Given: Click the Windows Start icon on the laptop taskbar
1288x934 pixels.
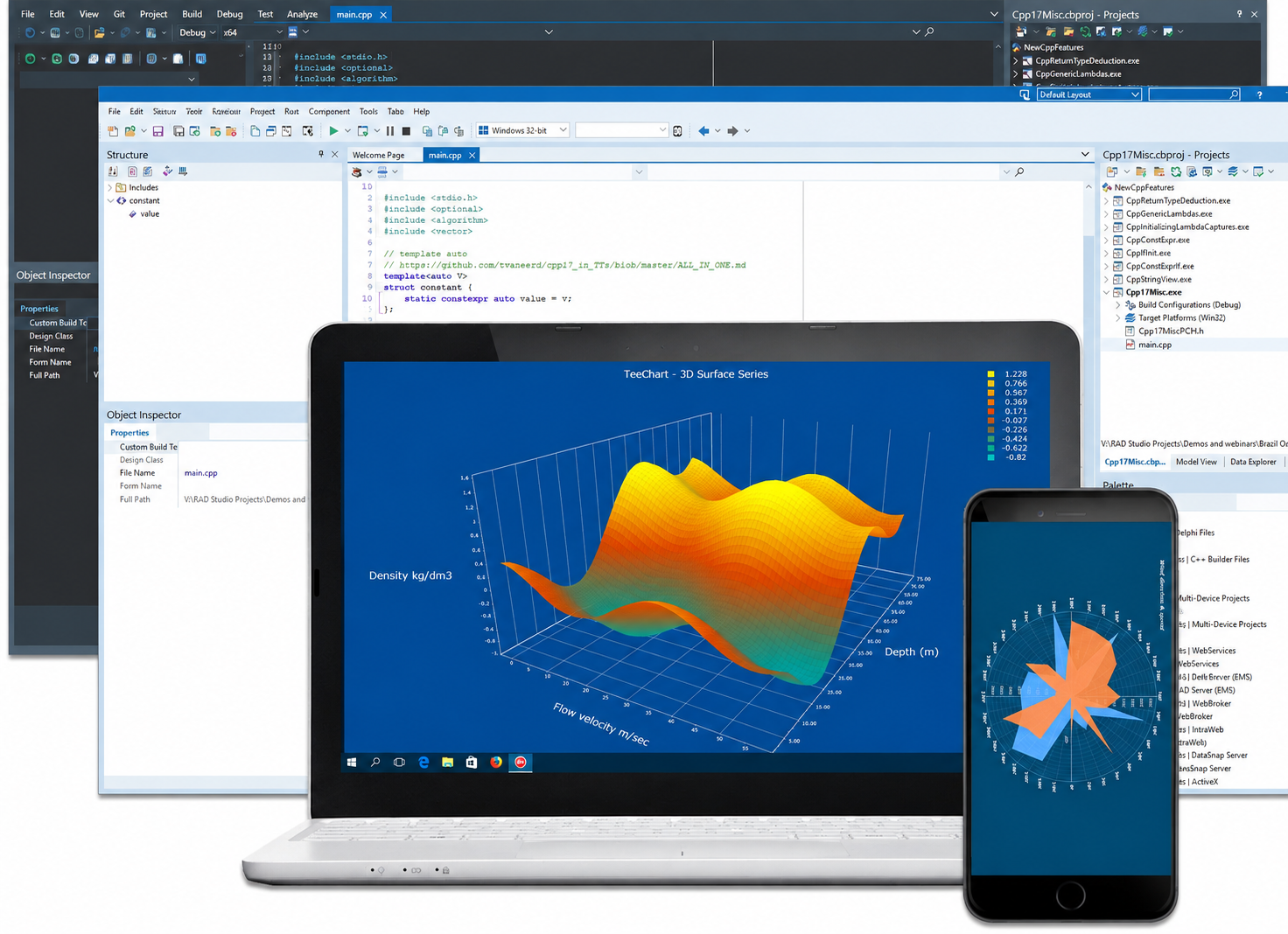Looking at the screenshot, I should (x=352, y=763).
